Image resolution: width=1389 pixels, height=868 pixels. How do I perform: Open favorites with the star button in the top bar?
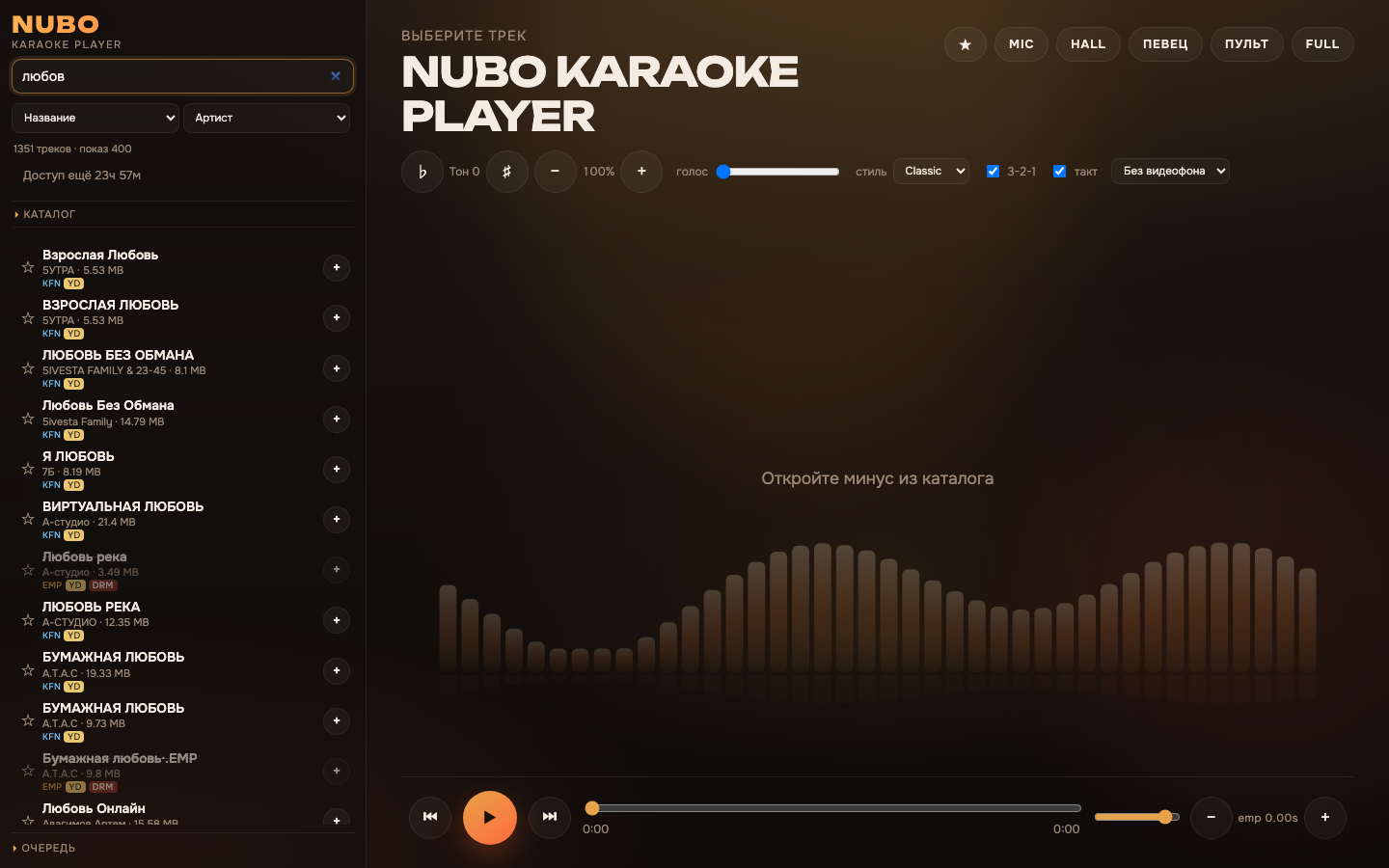[965, 44]
